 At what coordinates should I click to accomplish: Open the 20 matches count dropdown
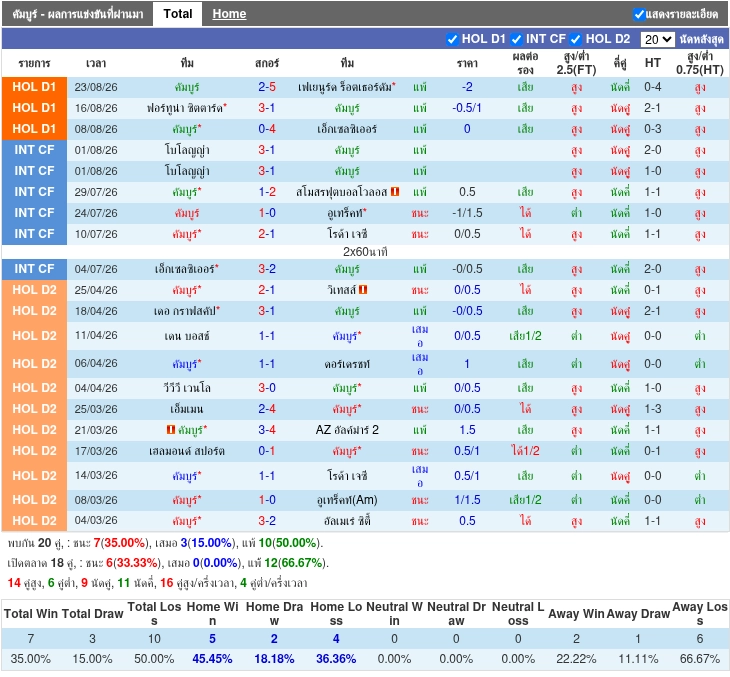click(x=657, y=39)
